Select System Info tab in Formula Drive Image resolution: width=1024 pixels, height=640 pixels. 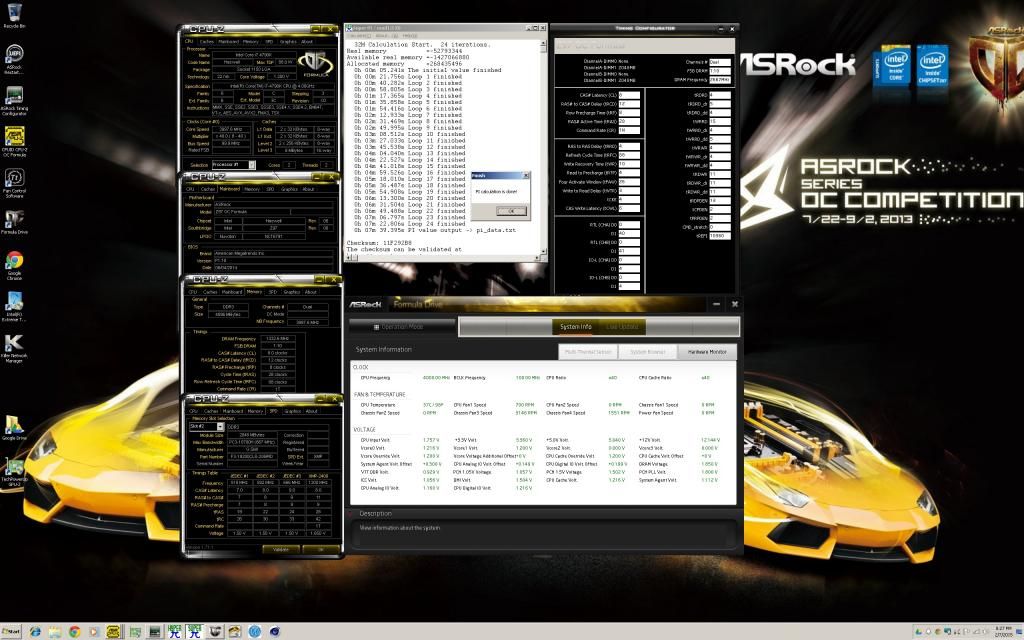pyautogui.click(x=575, y=327)
